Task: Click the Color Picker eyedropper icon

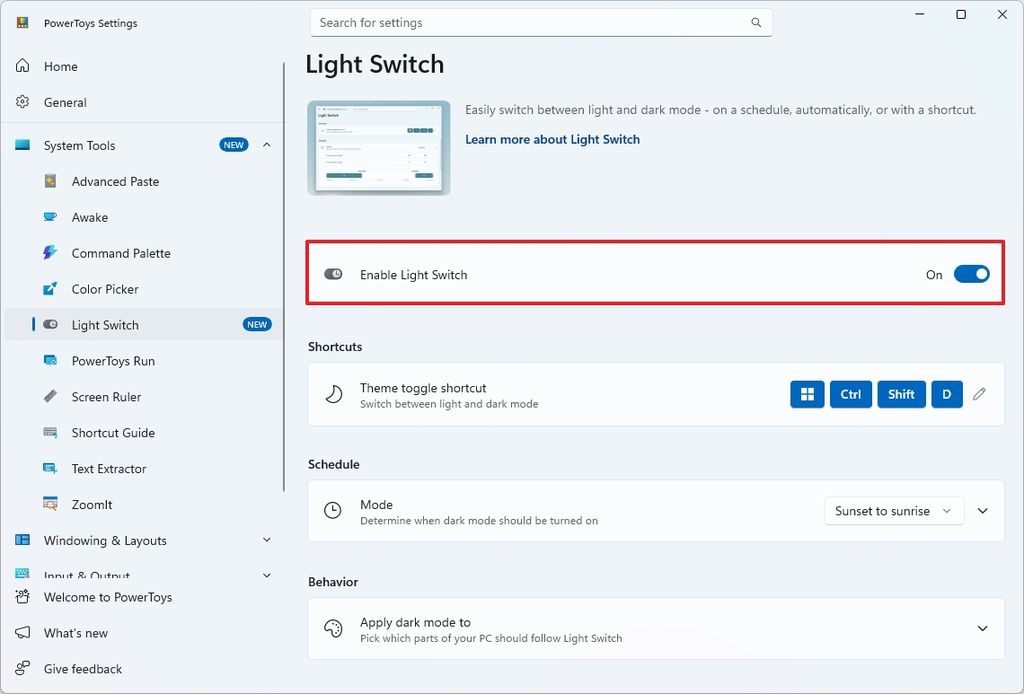Action: (50, 289)
